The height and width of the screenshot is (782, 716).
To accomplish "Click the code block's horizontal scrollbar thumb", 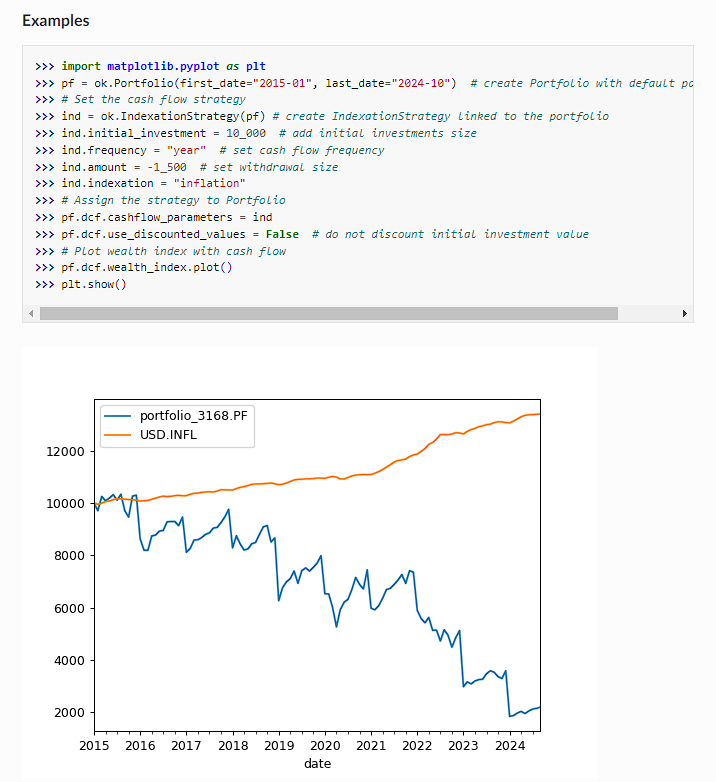I will pos(328,313).
